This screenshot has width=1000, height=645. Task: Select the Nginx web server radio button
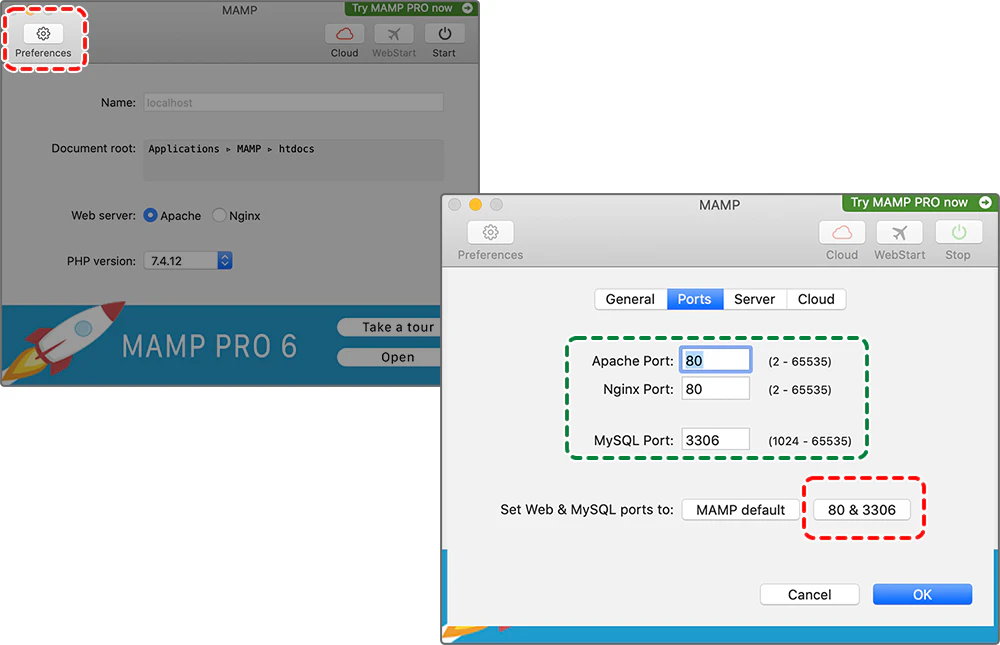click(219, 216)
